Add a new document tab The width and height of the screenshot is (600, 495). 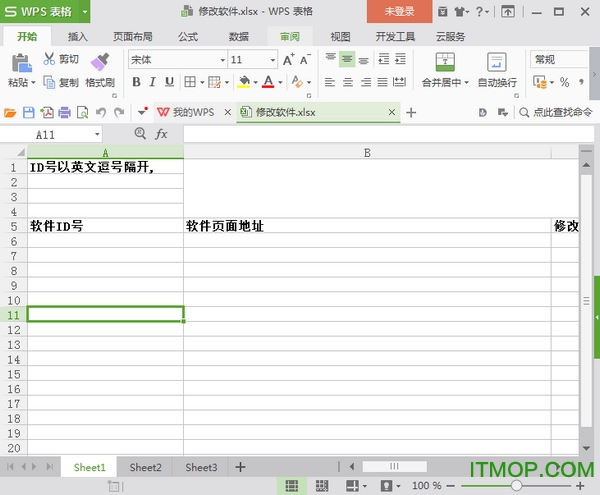coord(411,112)
